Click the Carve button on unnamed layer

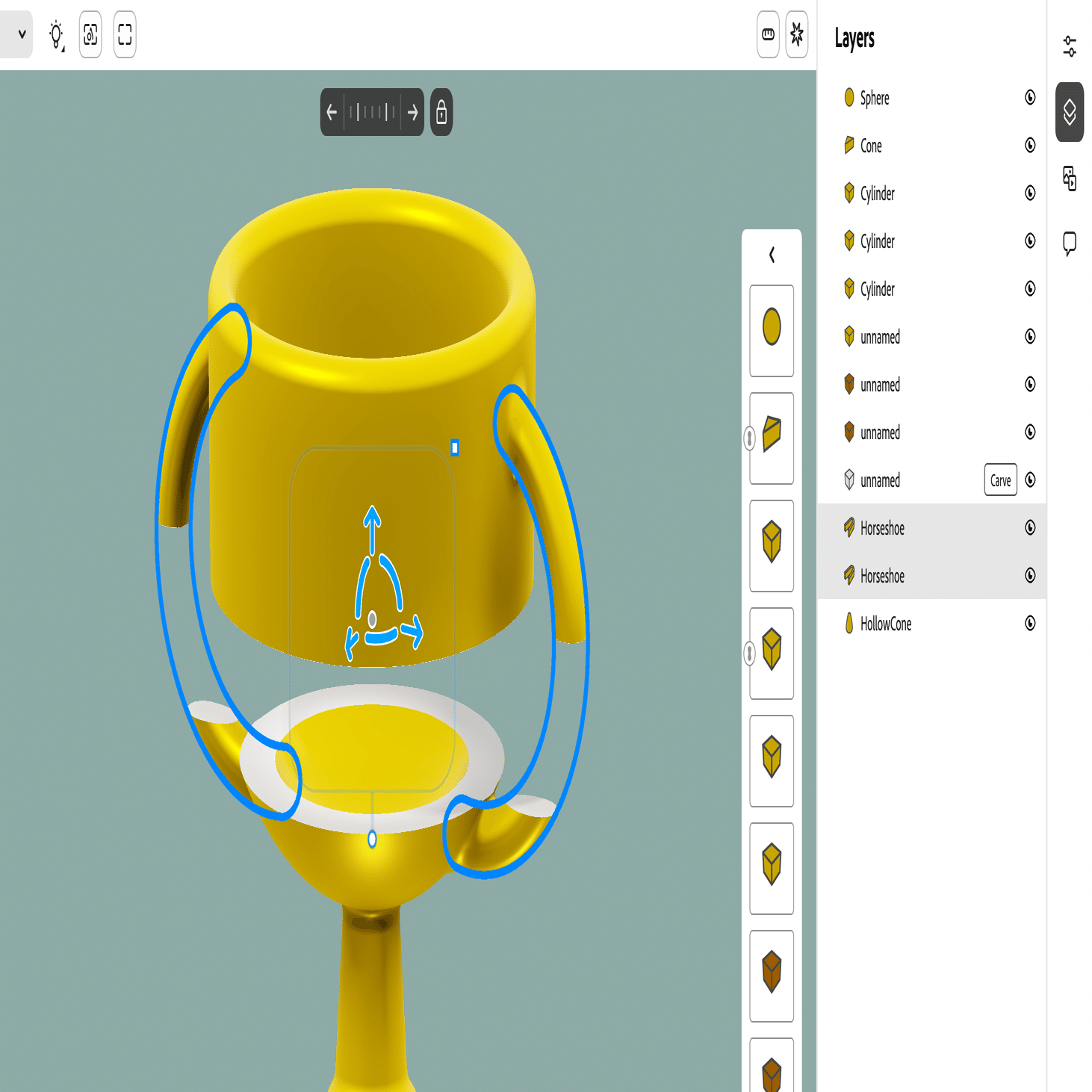(999, 480)
